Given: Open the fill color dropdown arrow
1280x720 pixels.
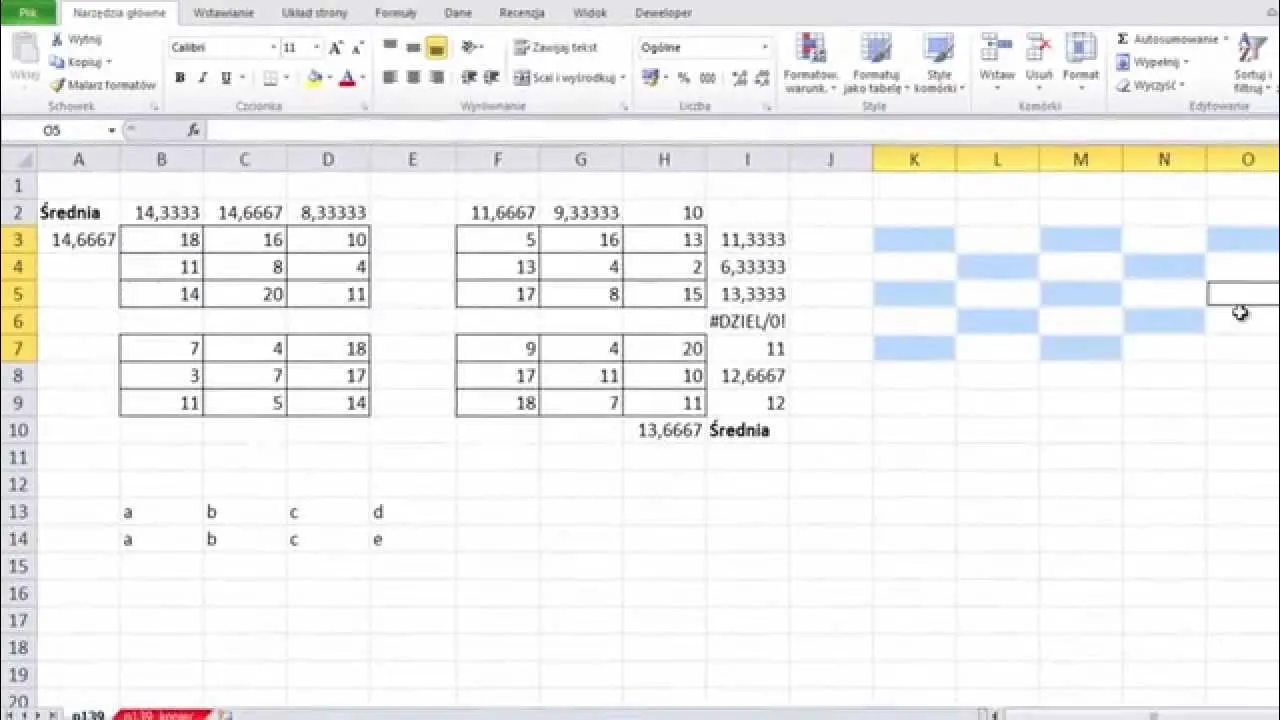Looking at the screenshot, I should (x=329, y=78).
